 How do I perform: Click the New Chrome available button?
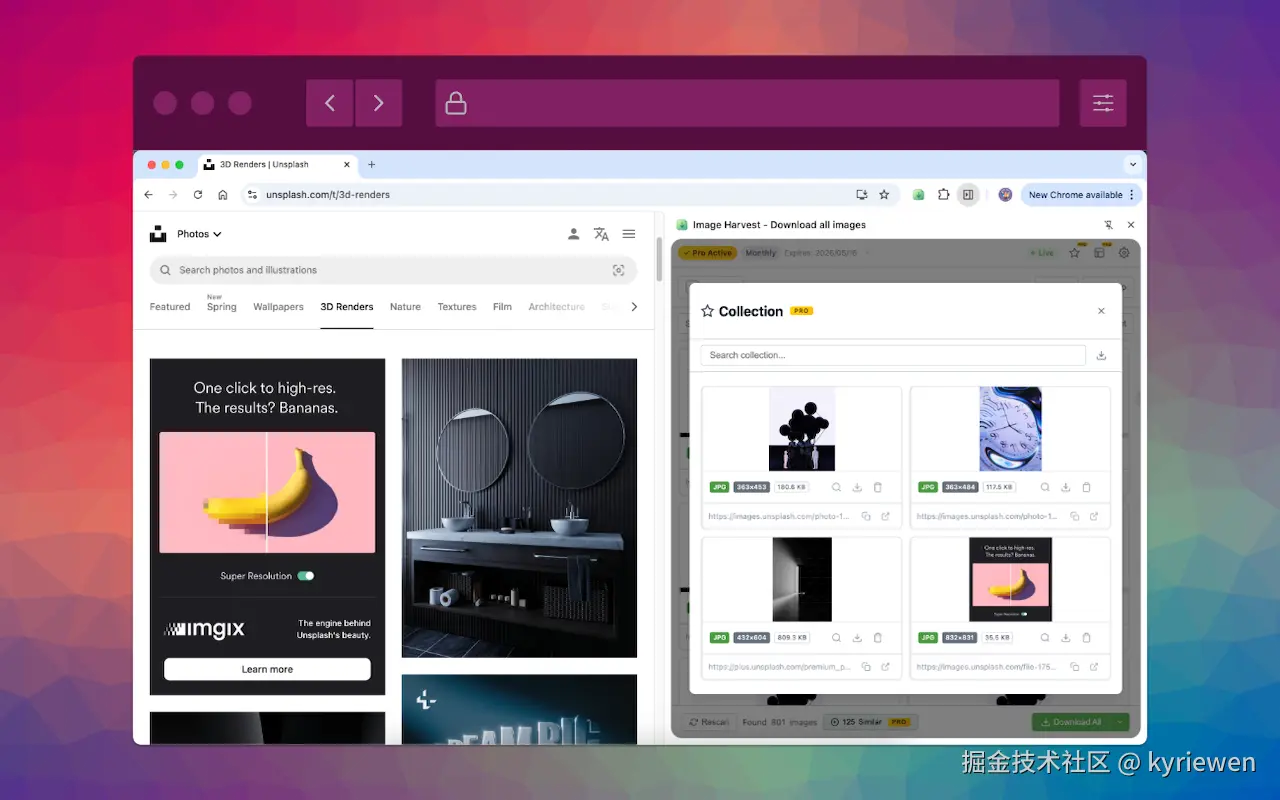click(x=1082, y=195)
